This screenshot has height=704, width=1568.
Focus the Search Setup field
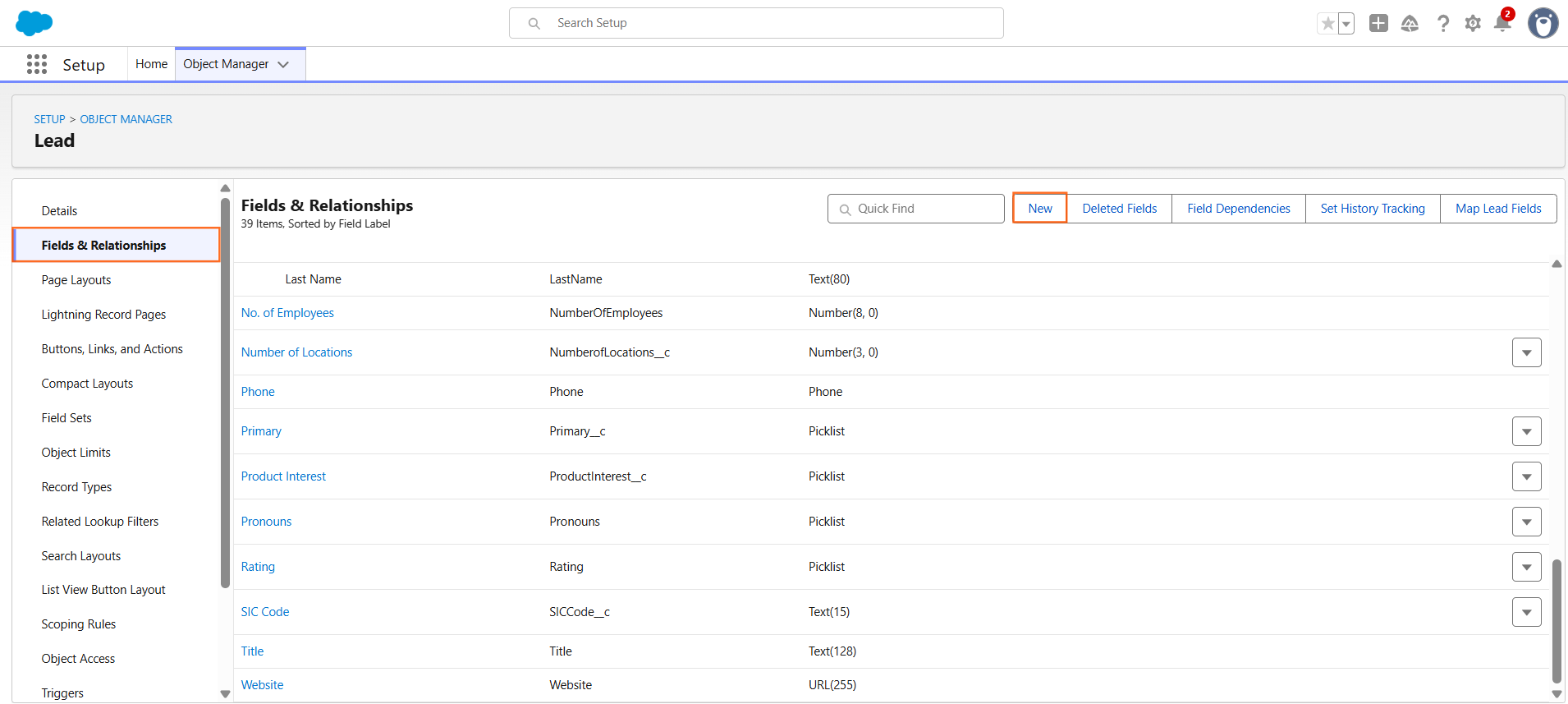point(756,23)
